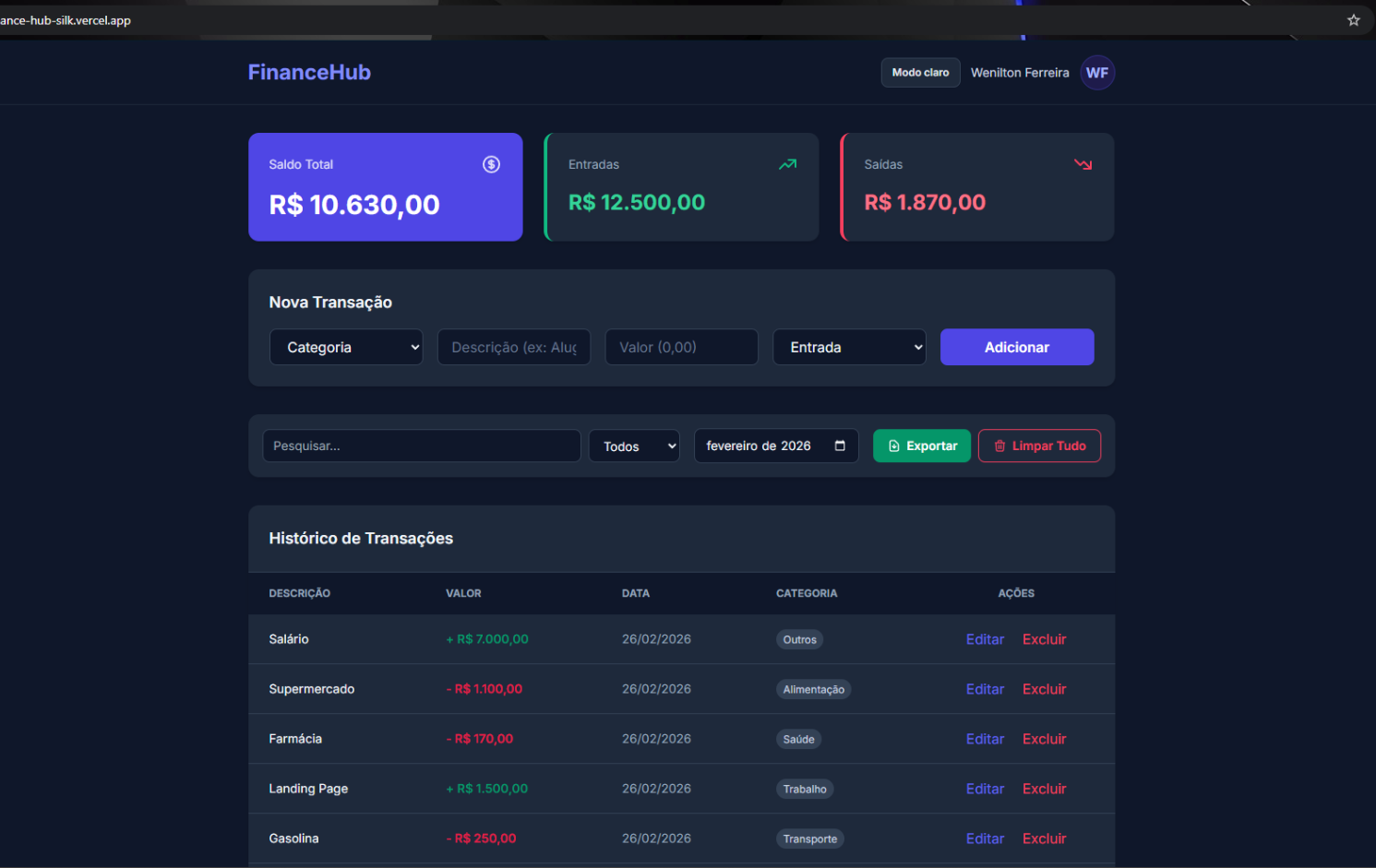The image size is (1376, 868).
Task: Open the calendar picker icon in month field
Action: pos(840,446)
